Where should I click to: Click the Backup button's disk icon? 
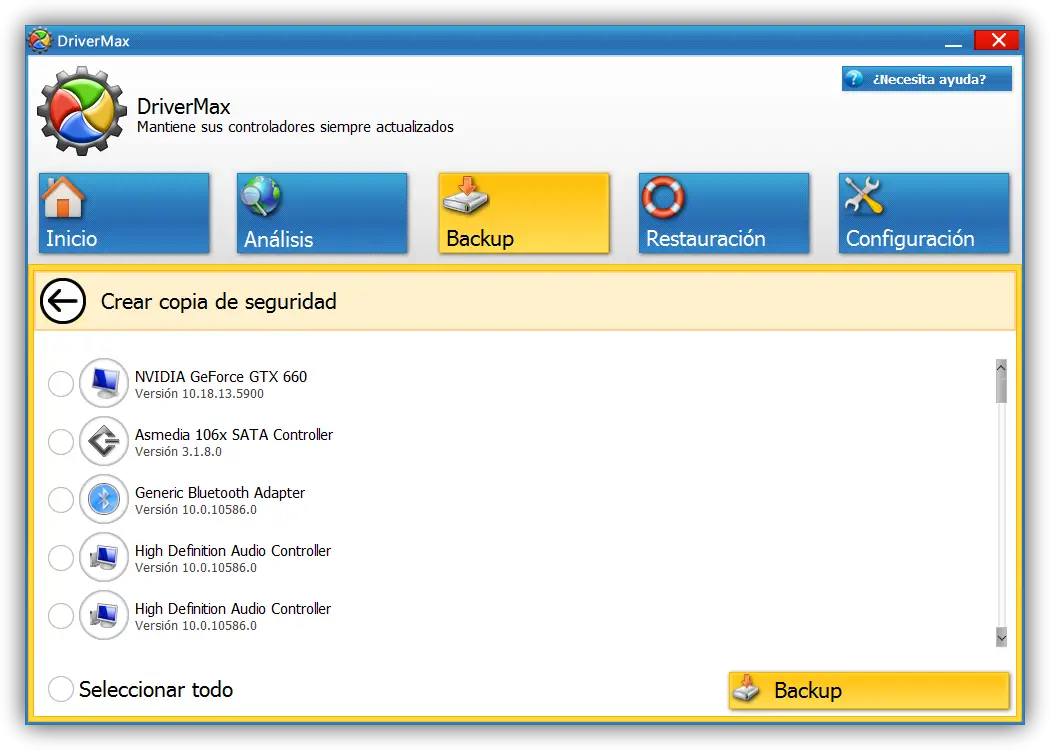[x=747, y=689]
